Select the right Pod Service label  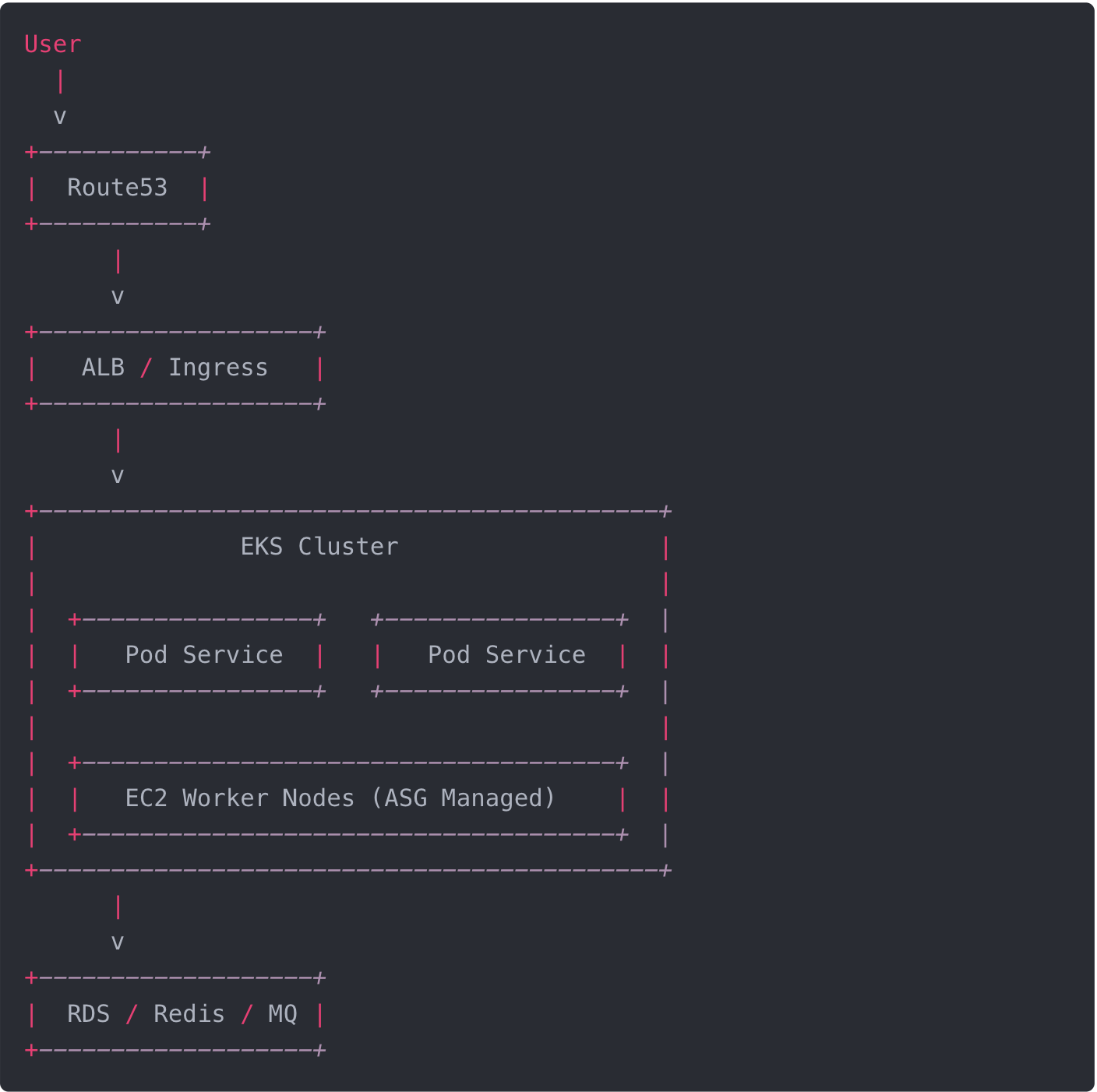pyautogui.click(x=506, y=655)
